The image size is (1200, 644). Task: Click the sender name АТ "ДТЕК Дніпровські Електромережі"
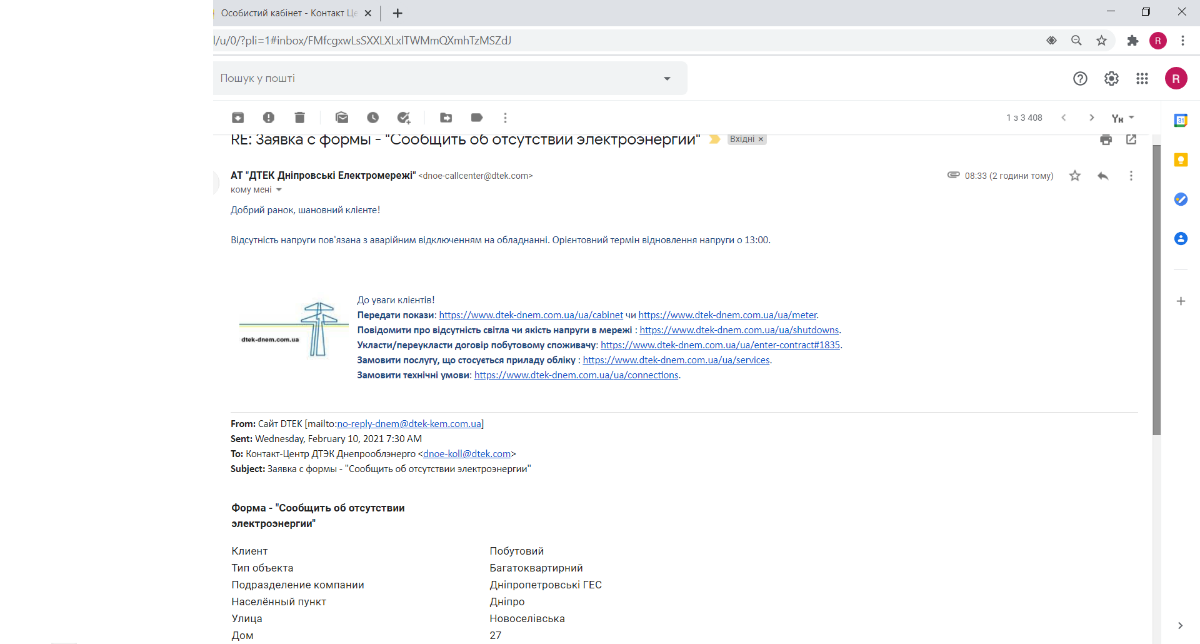click(x=323, y=175)
